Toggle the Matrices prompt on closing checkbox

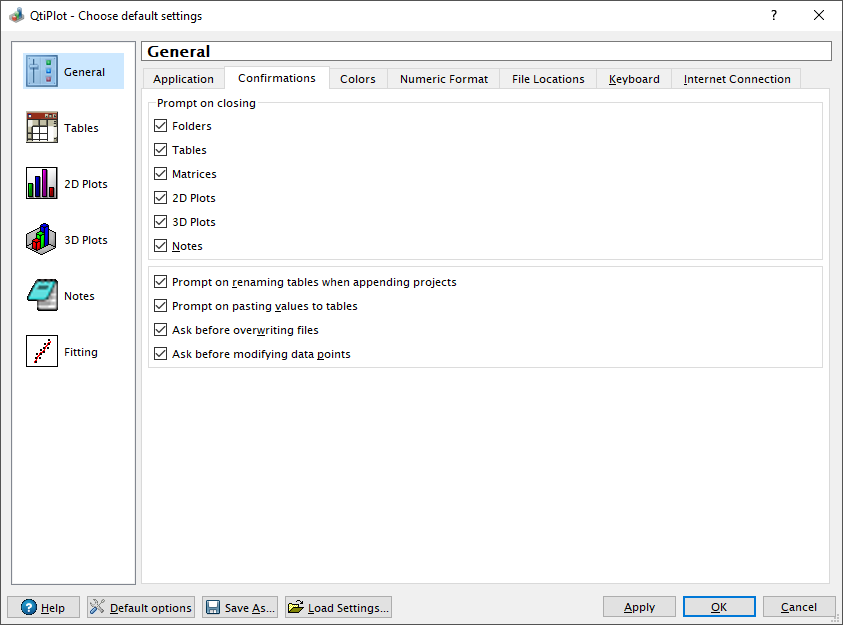click(161, 174)
